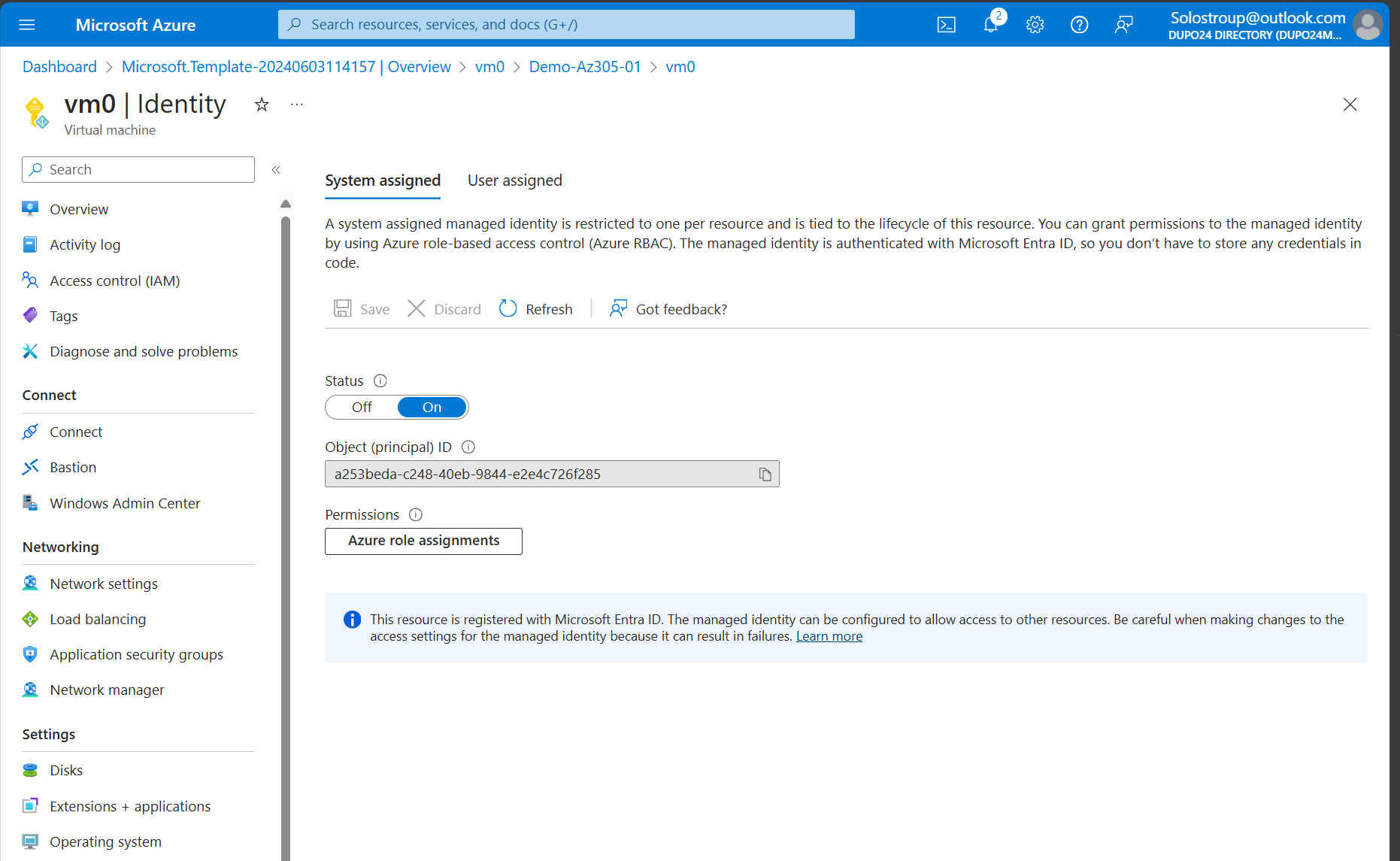Close the Identity blade

[x=1350, y=105]
